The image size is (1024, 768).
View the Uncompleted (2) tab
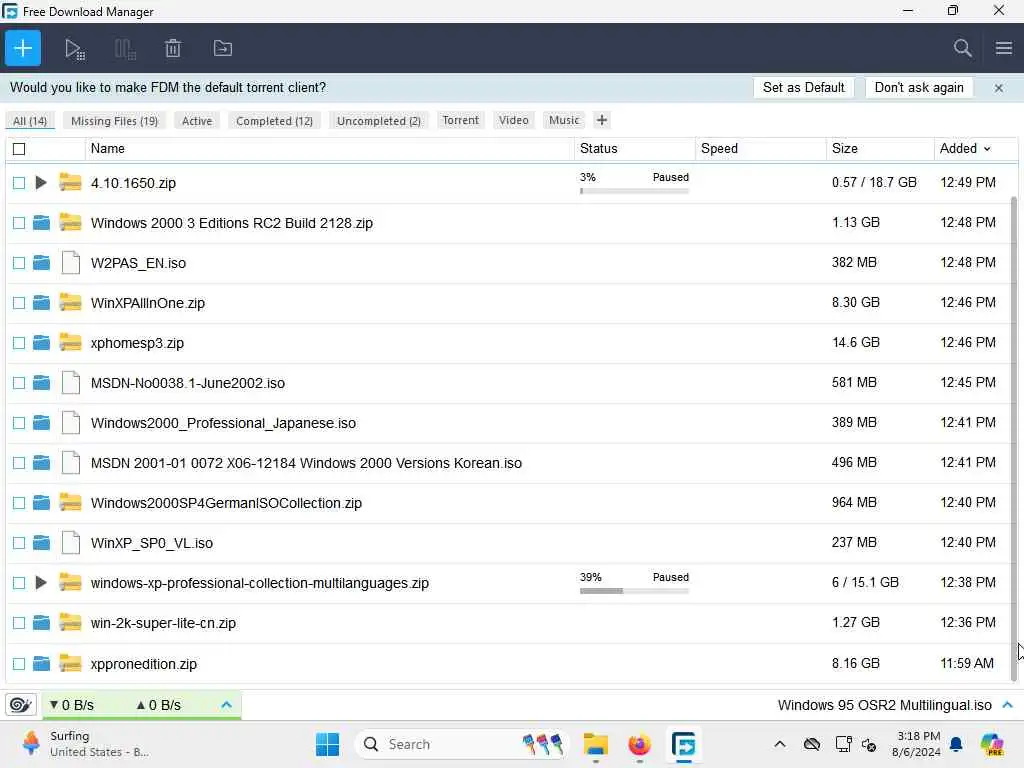point(379,121)
